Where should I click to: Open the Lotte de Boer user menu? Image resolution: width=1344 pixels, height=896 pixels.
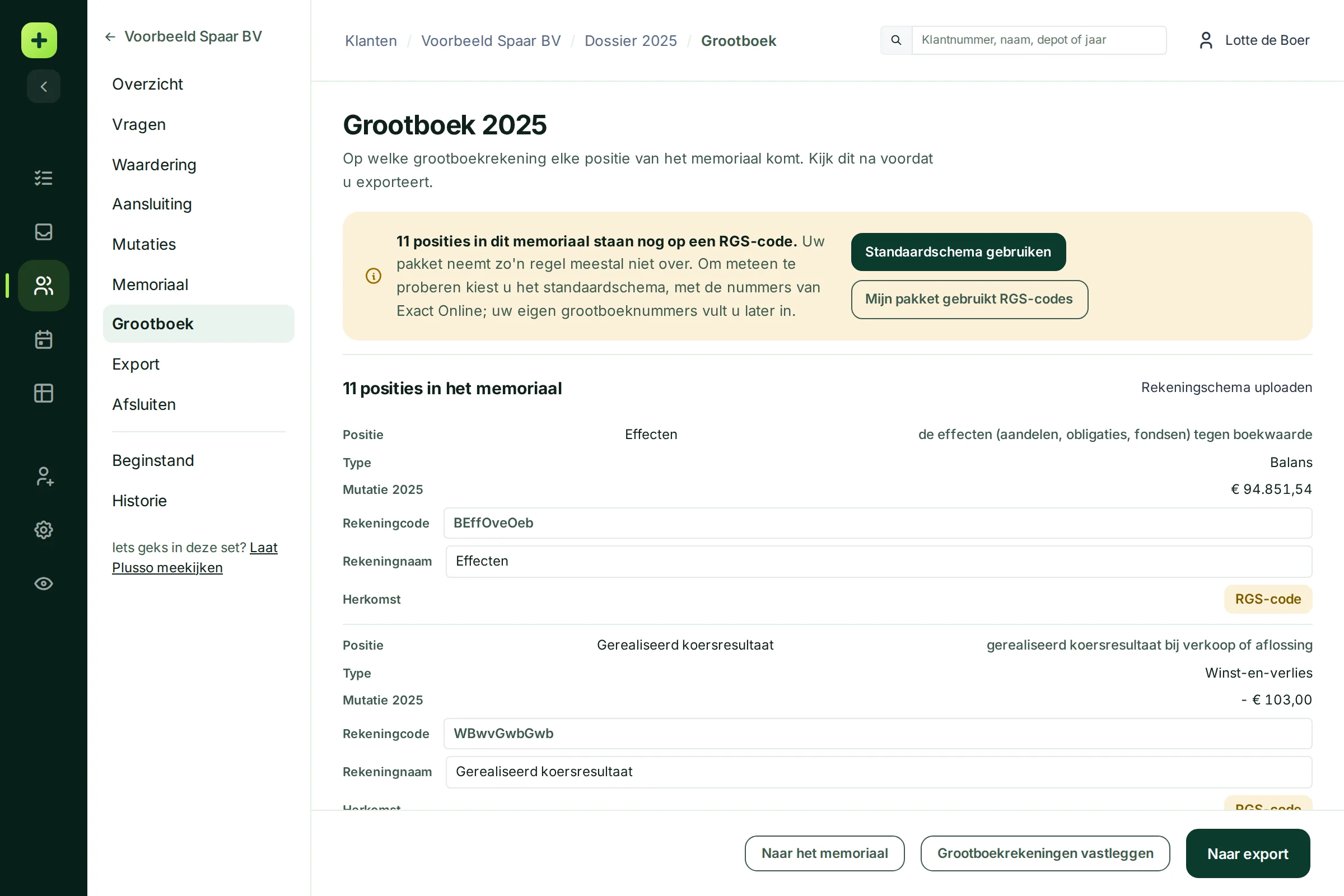pos(1254,40)
